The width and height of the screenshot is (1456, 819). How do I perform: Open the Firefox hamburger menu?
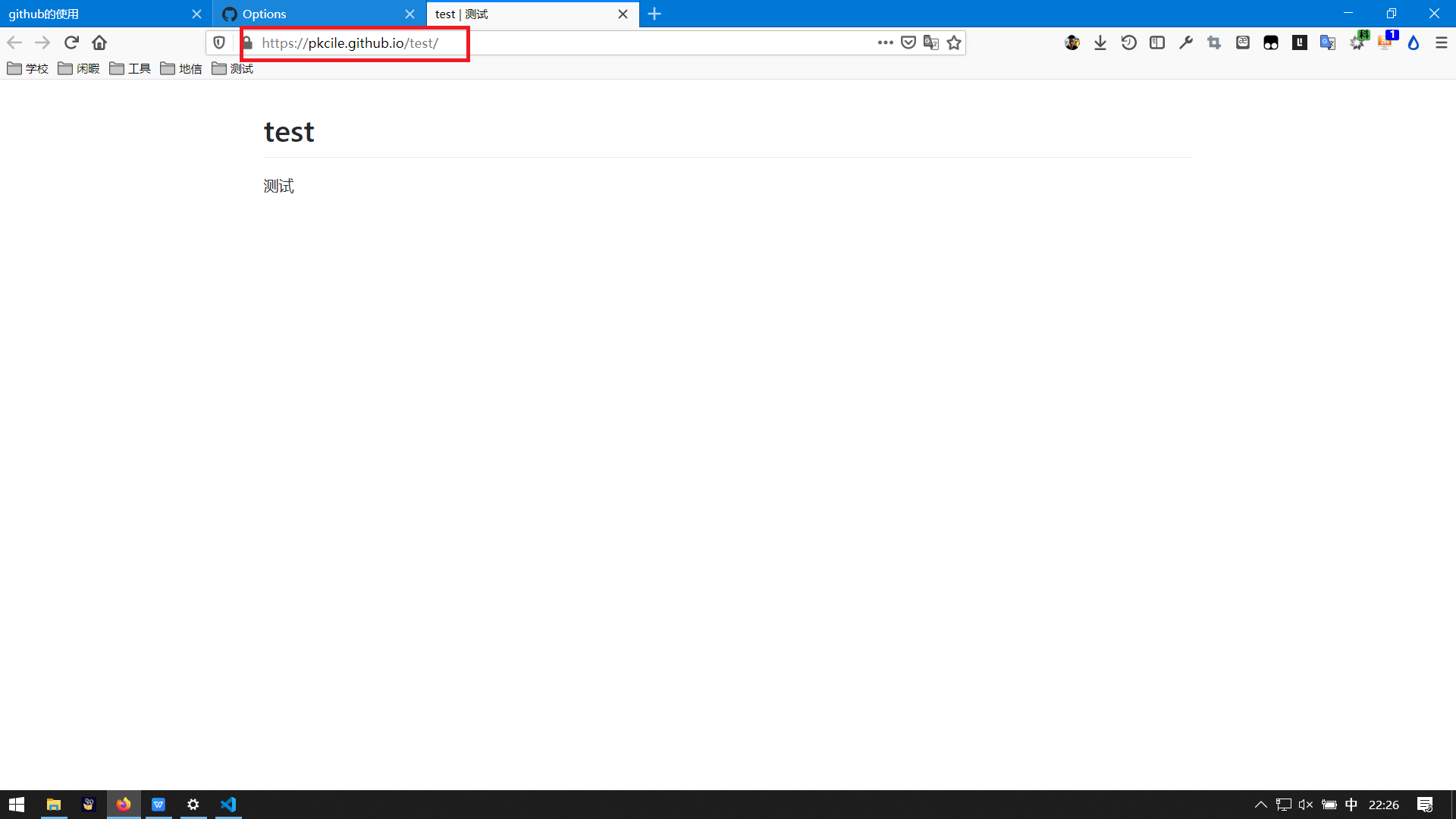(1442, 42)
